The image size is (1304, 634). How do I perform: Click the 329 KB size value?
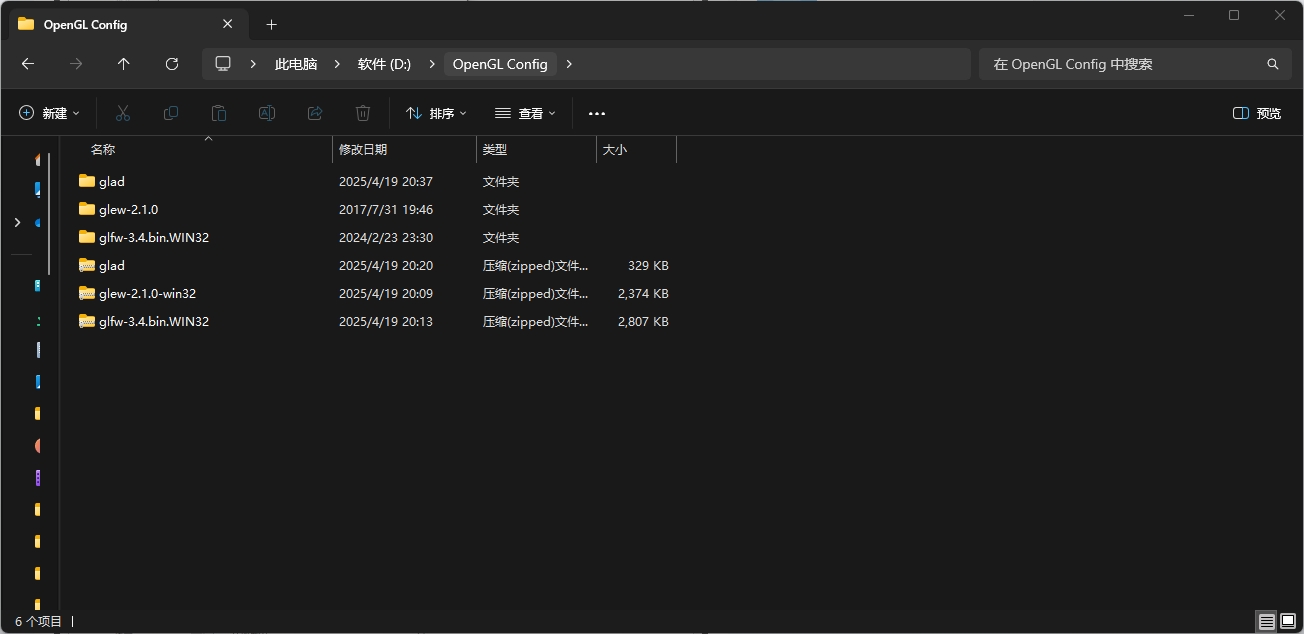(x=648, y=265)
